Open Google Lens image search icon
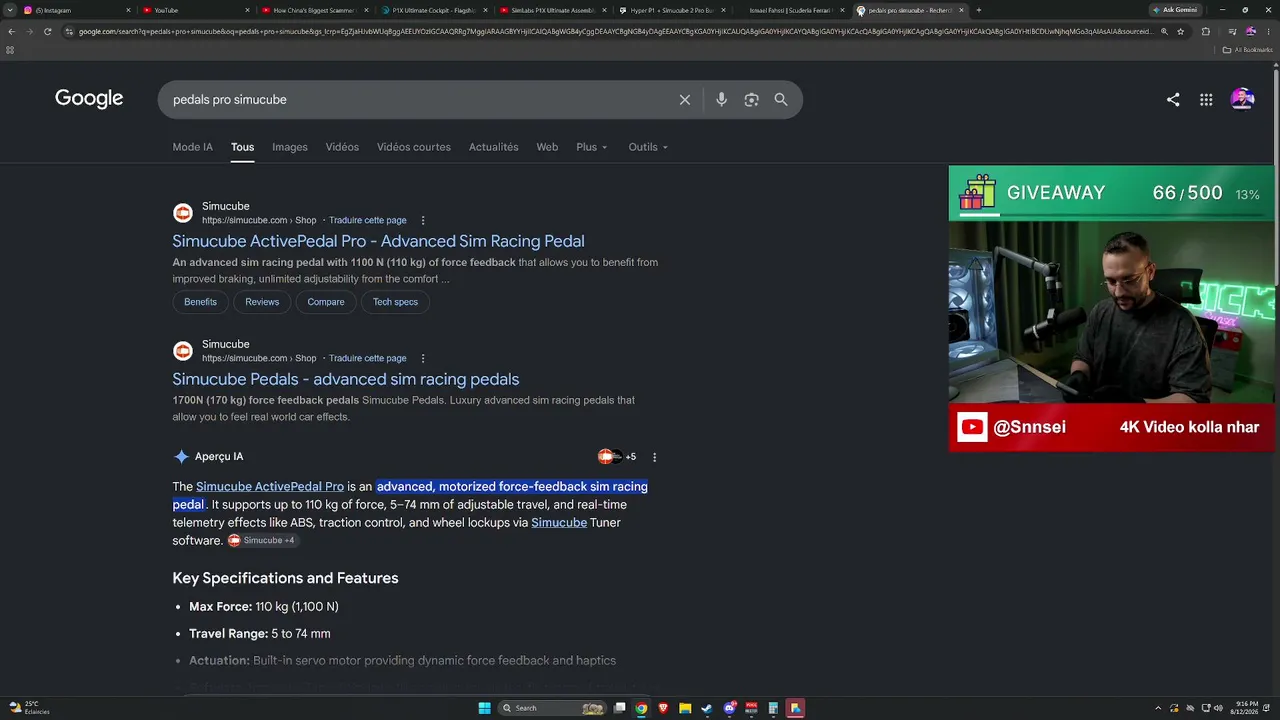 (x=751, y=100)
